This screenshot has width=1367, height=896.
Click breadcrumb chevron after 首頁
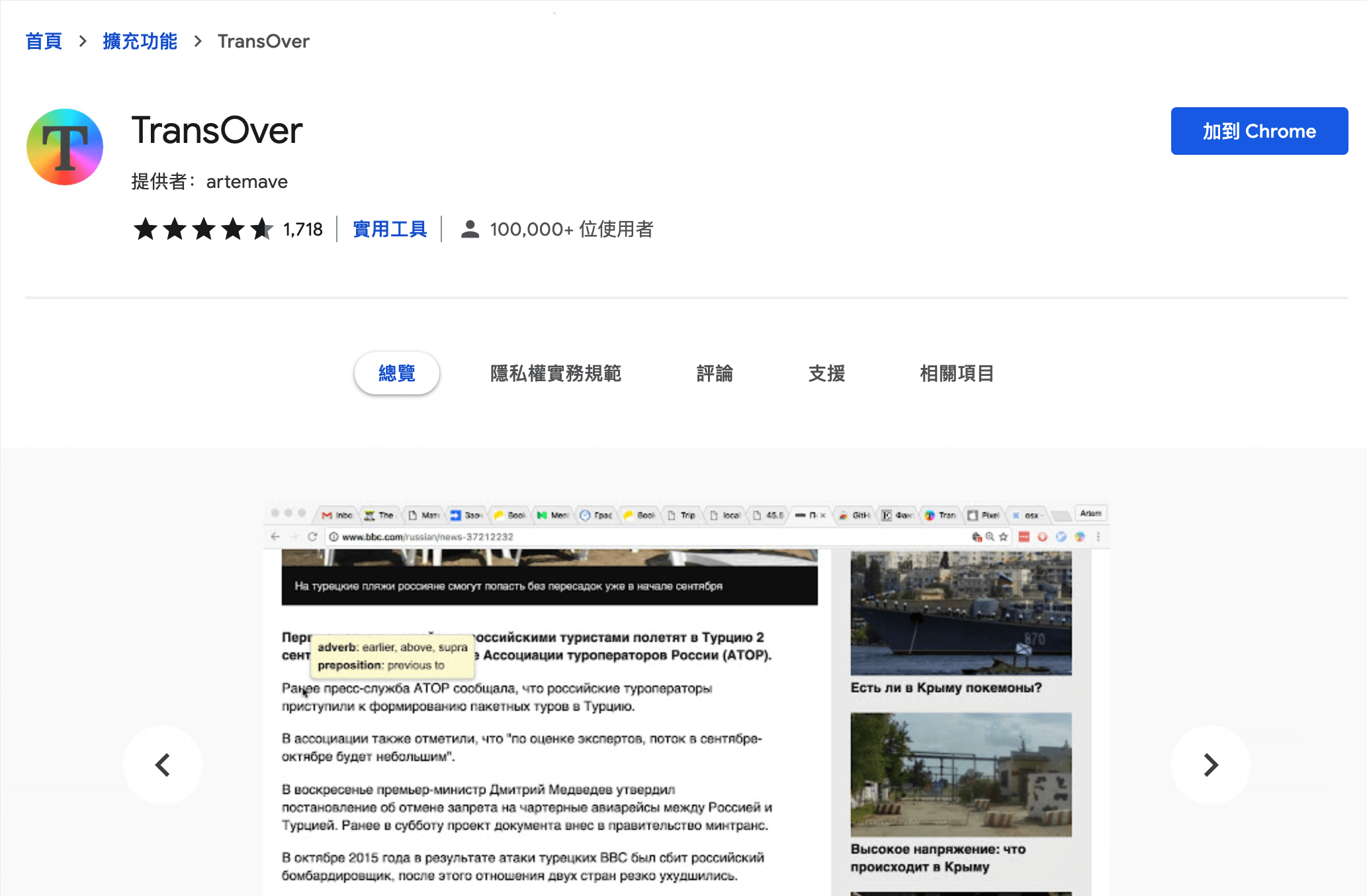83,41
